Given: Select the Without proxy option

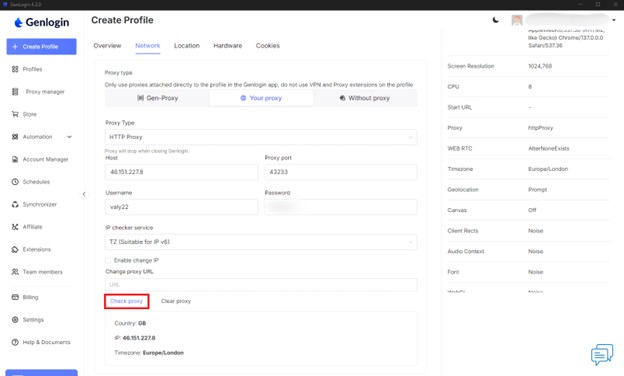Looking at the screenshot, I should coord(365,98).
